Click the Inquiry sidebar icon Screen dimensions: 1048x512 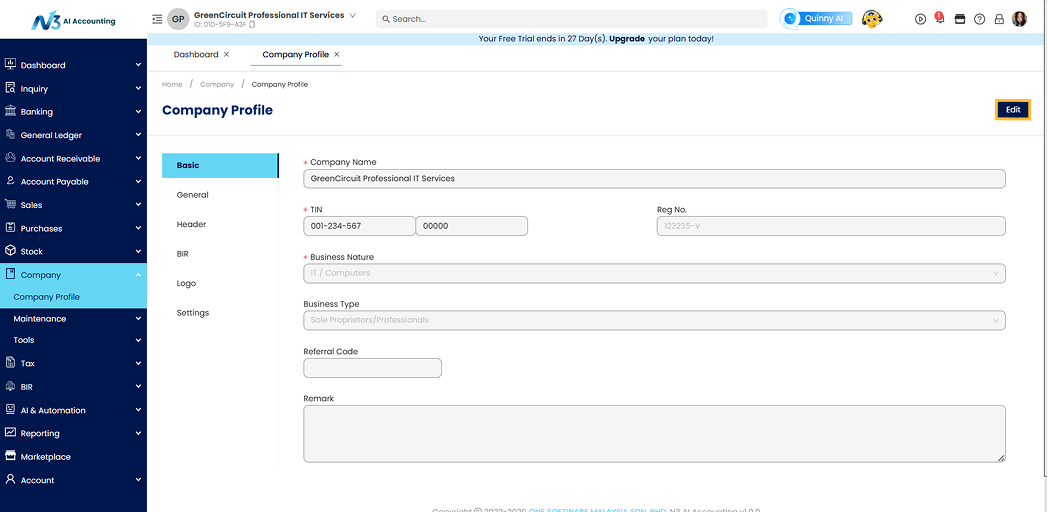(x=10, y=88)
